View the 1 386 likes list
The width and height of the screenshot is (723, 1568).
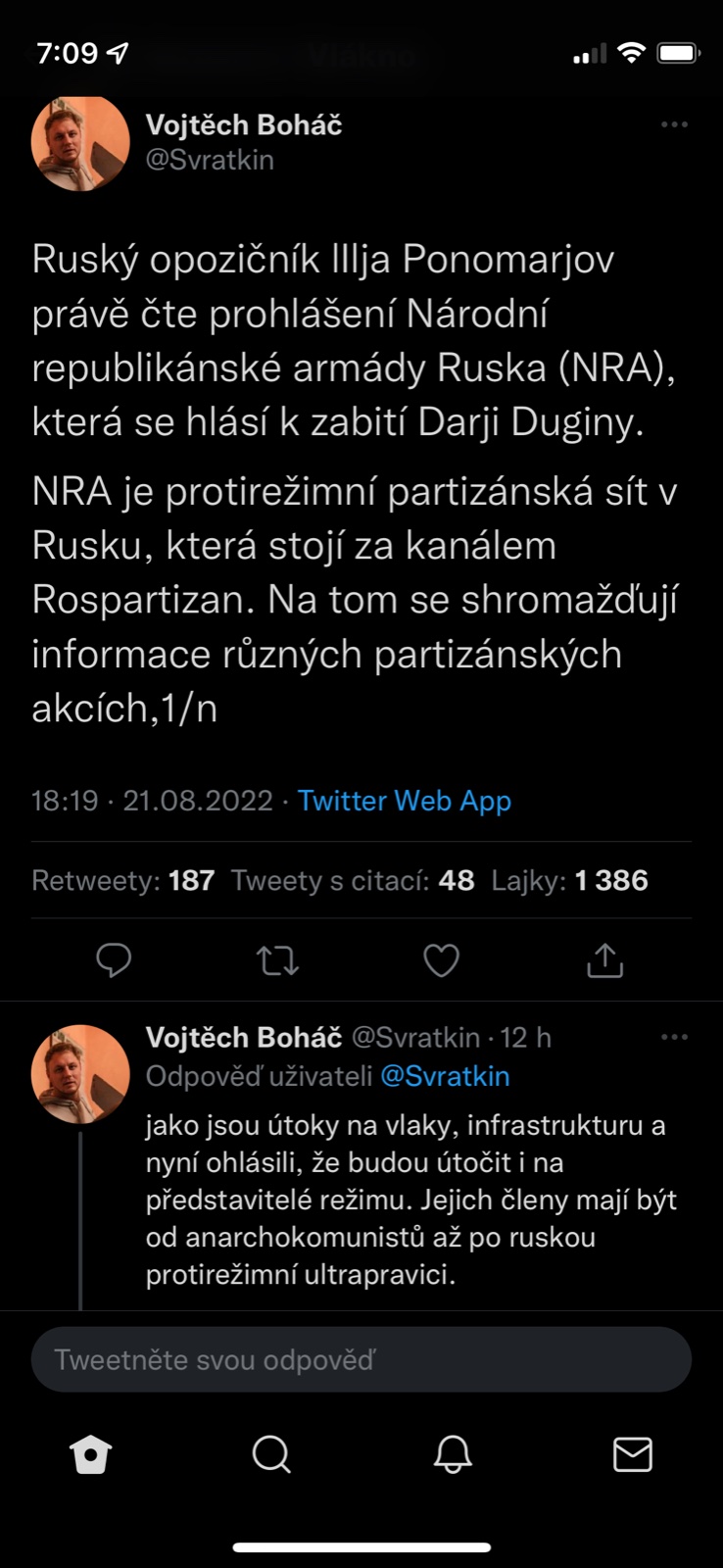569,880
